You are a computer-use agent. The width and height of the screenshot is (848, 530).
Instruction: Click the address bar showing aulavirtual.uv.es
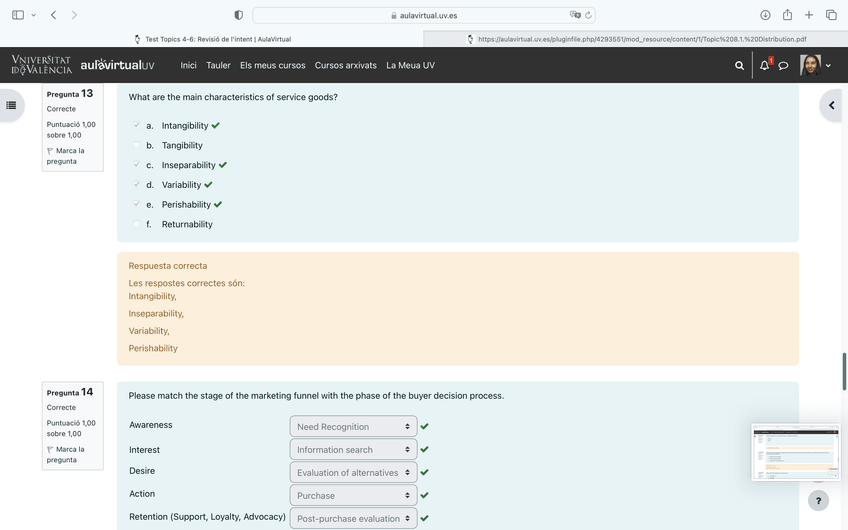click(423, 15)
